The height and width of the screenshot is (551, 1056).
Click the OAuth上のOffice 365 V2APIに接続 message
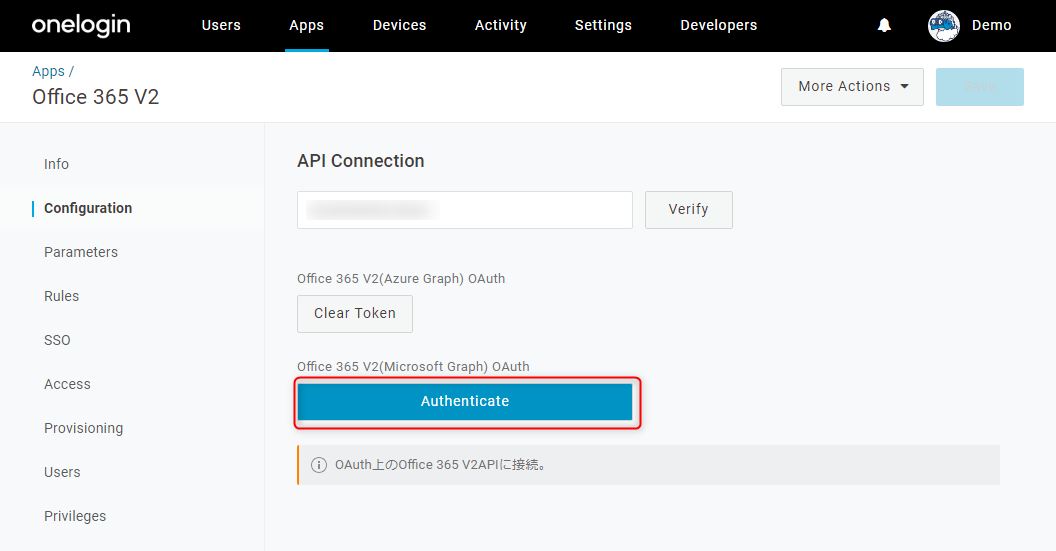point(440,465)
